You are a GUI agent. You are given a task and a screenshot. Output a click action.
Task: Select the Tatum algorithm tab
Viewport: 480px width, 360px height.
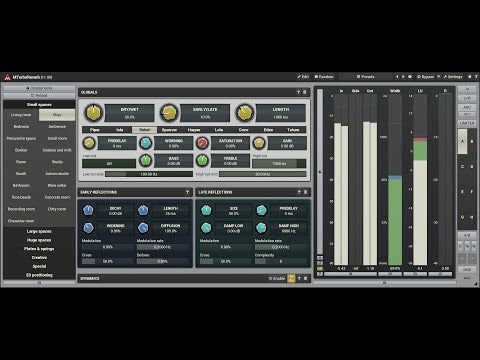[293, 130]
